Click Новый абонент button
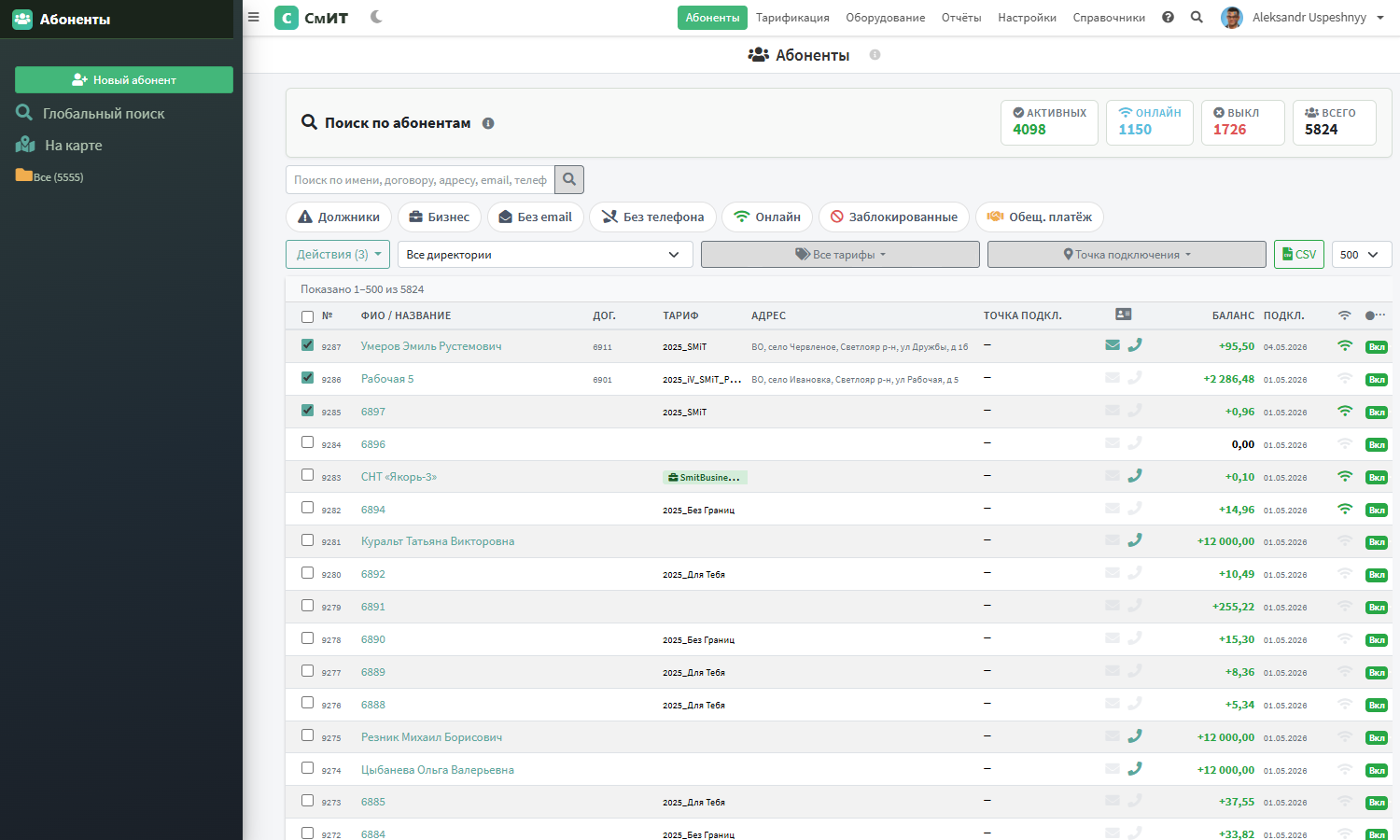Image resolution: width=1400 pixels, height=840 pixels. pos(124,79)
